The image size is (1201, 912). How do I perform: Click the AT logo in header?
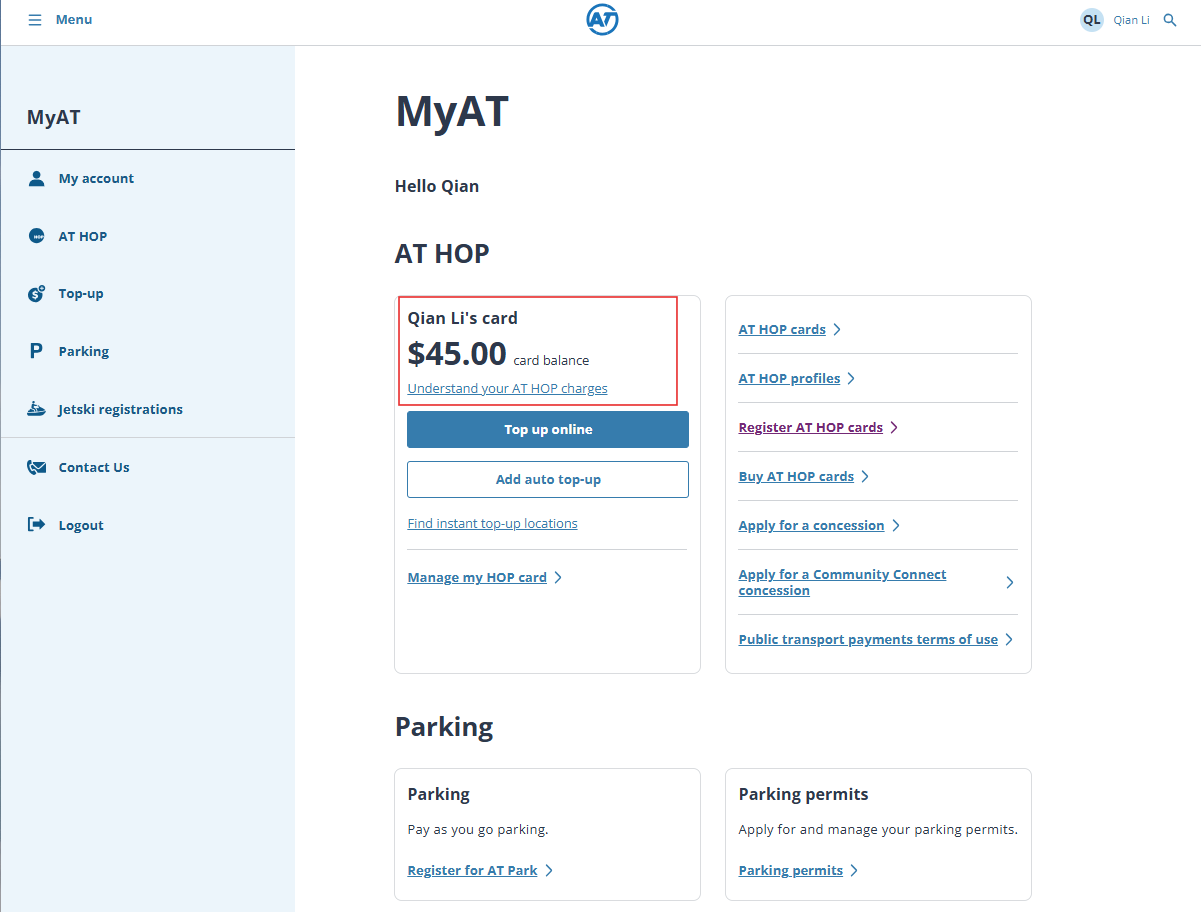coord(602,19)
